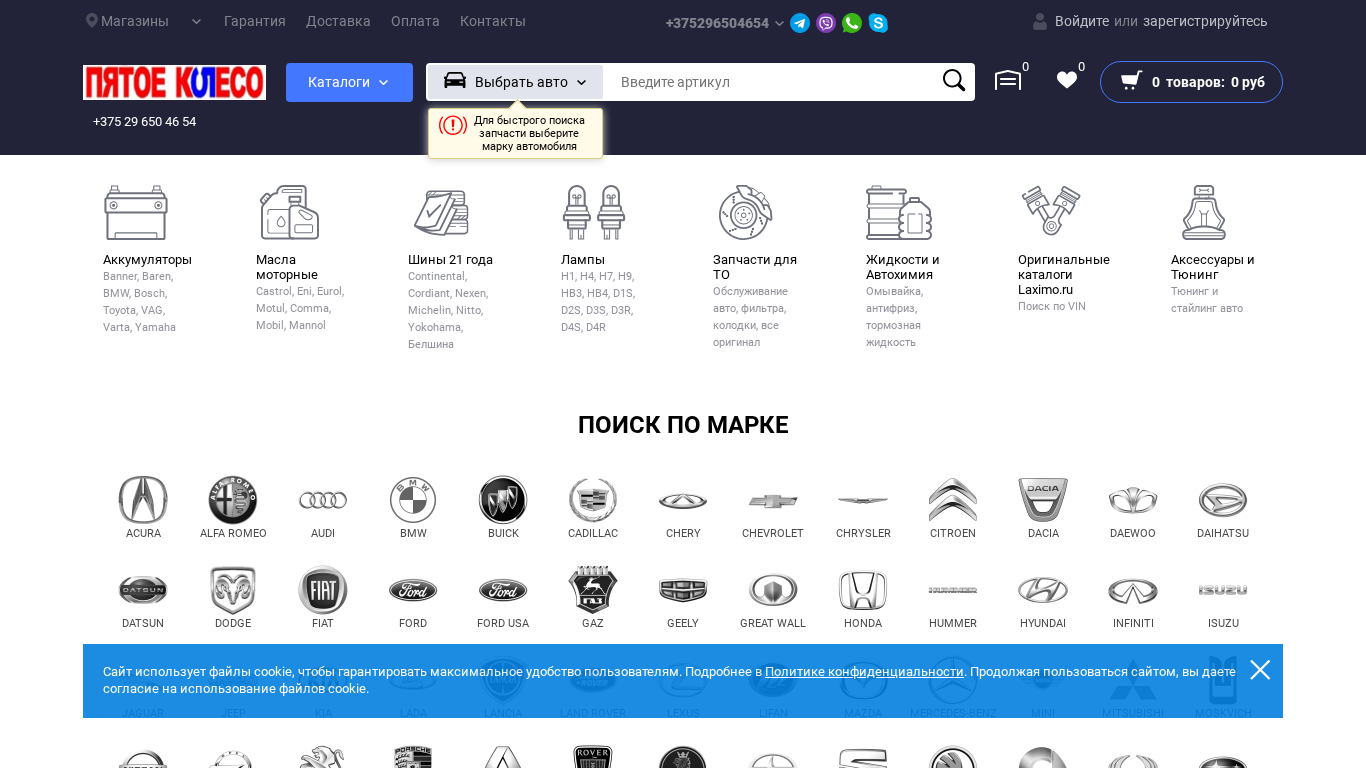The width and height of the screenshot is (1366, 768).
Task: Open the Контакты menu item
Action: (x=493, y=21)
